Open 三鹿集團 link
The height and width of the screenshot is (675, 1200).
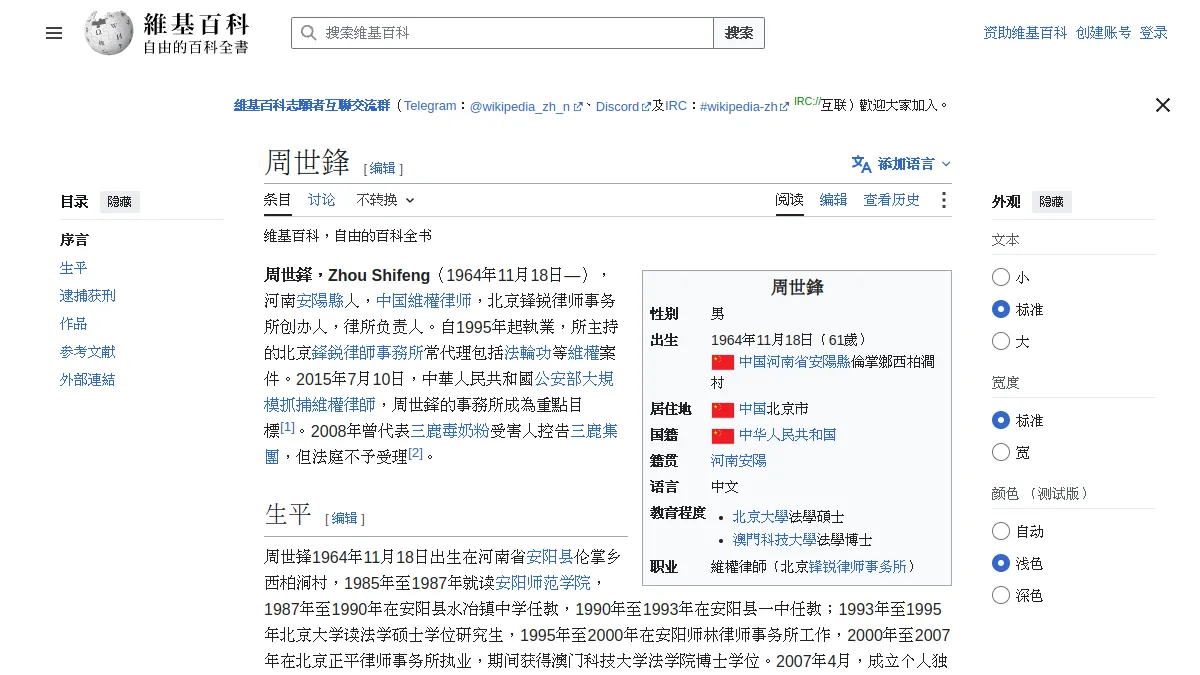point(441,443)
